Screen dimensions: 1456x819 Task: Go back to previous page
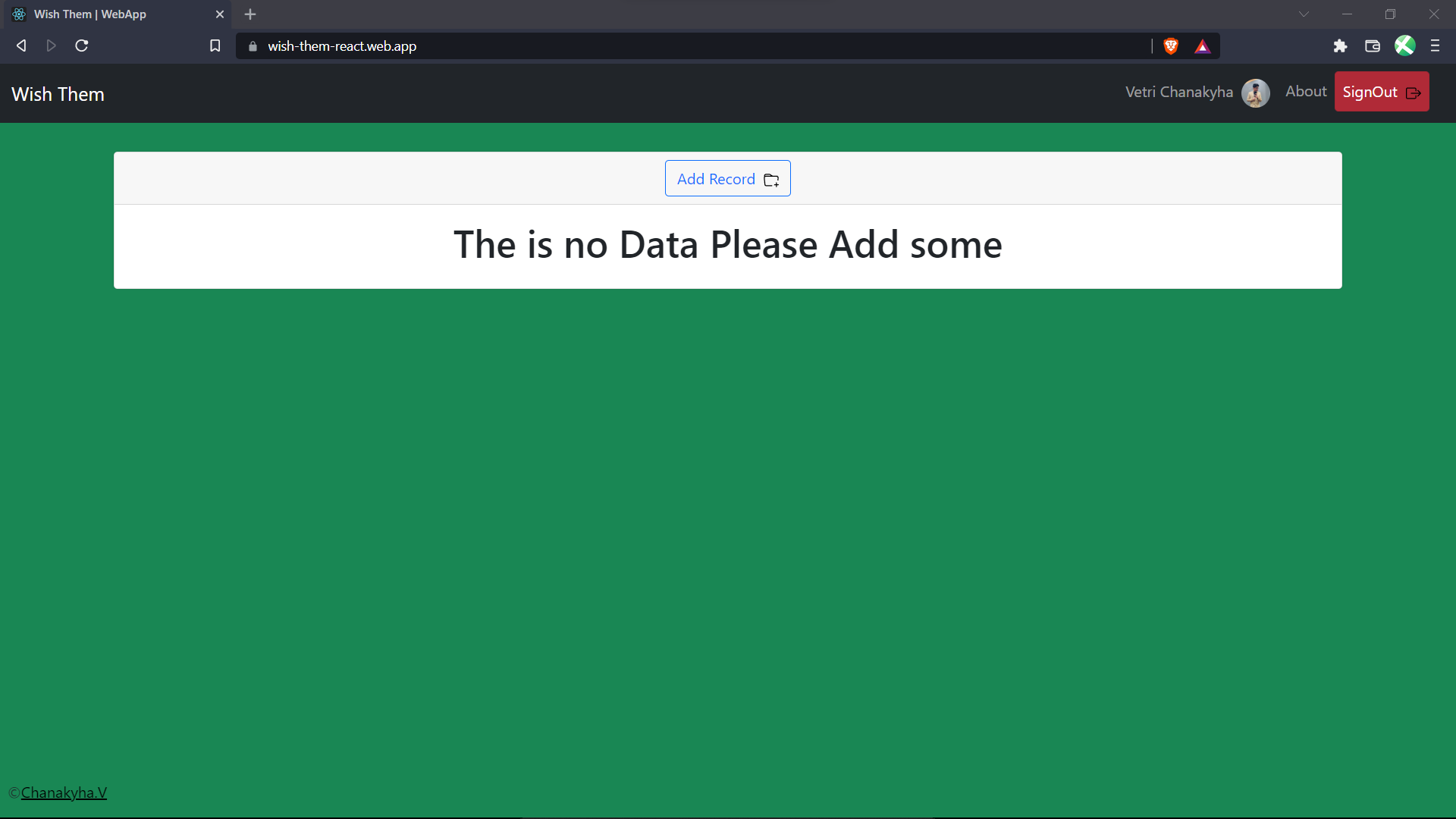tap(21, 46)
